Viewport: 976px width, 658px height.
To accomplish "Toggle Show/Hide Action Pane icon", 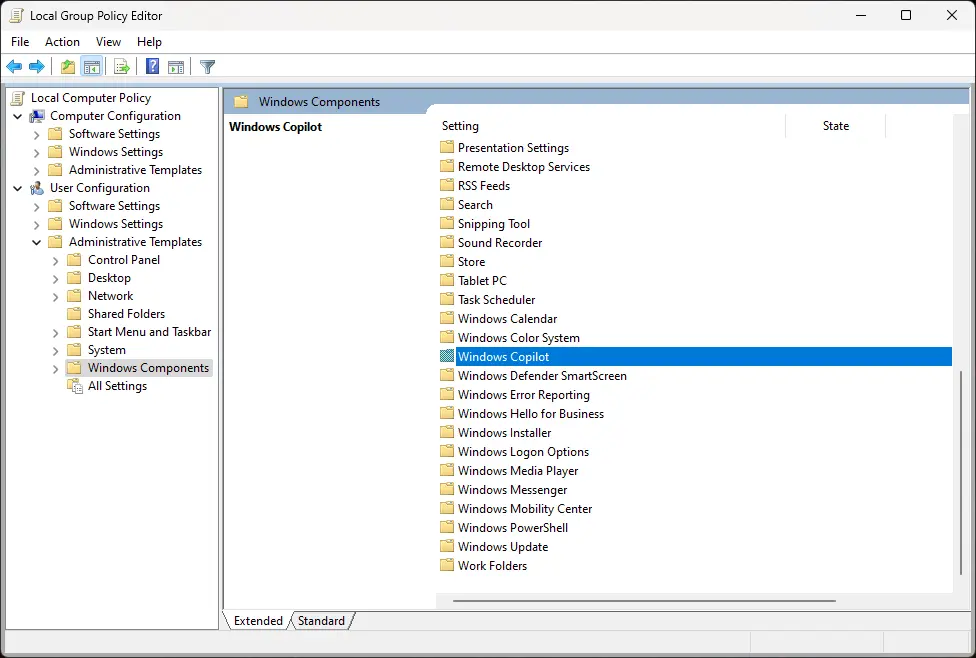I will 176,67.
